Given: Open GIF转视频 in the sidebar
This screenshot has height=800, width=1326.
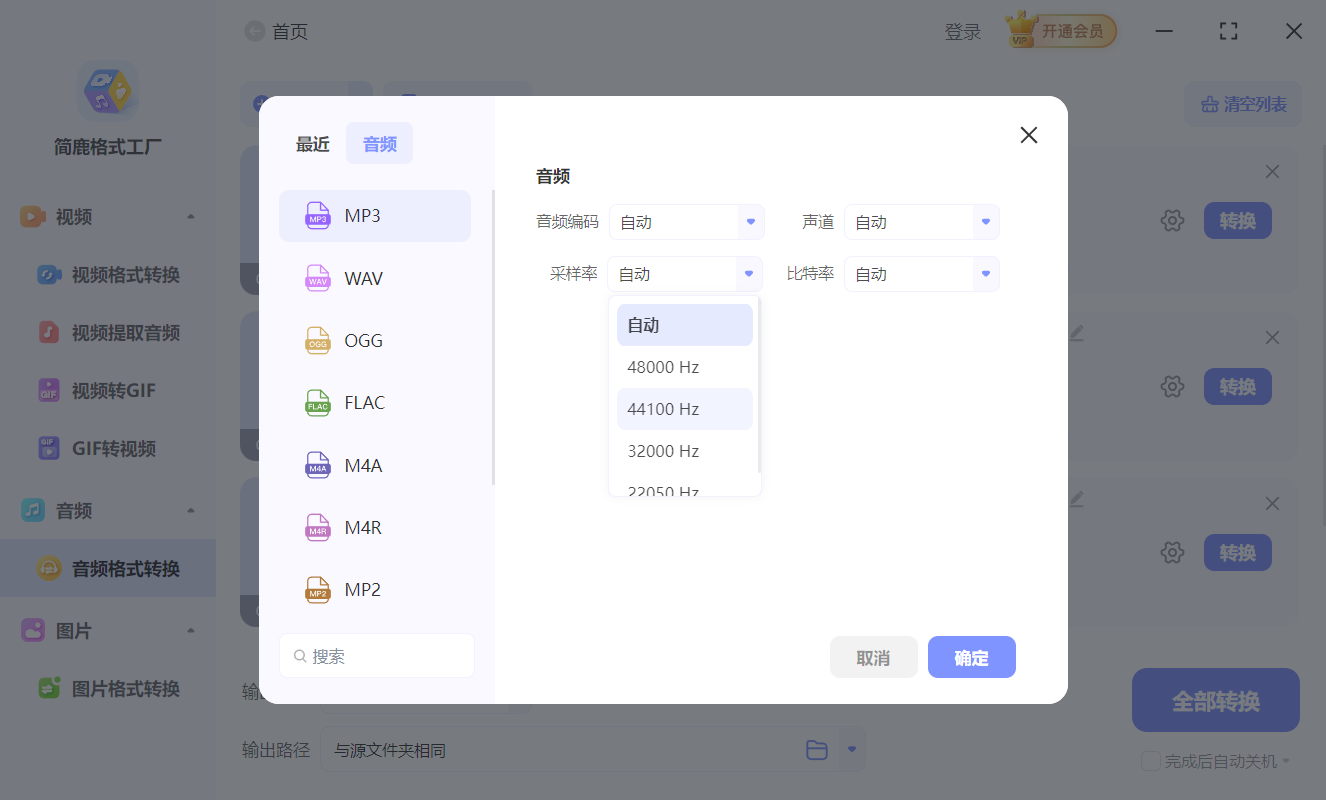Looking at the screenshot, I should coord(108,448).
